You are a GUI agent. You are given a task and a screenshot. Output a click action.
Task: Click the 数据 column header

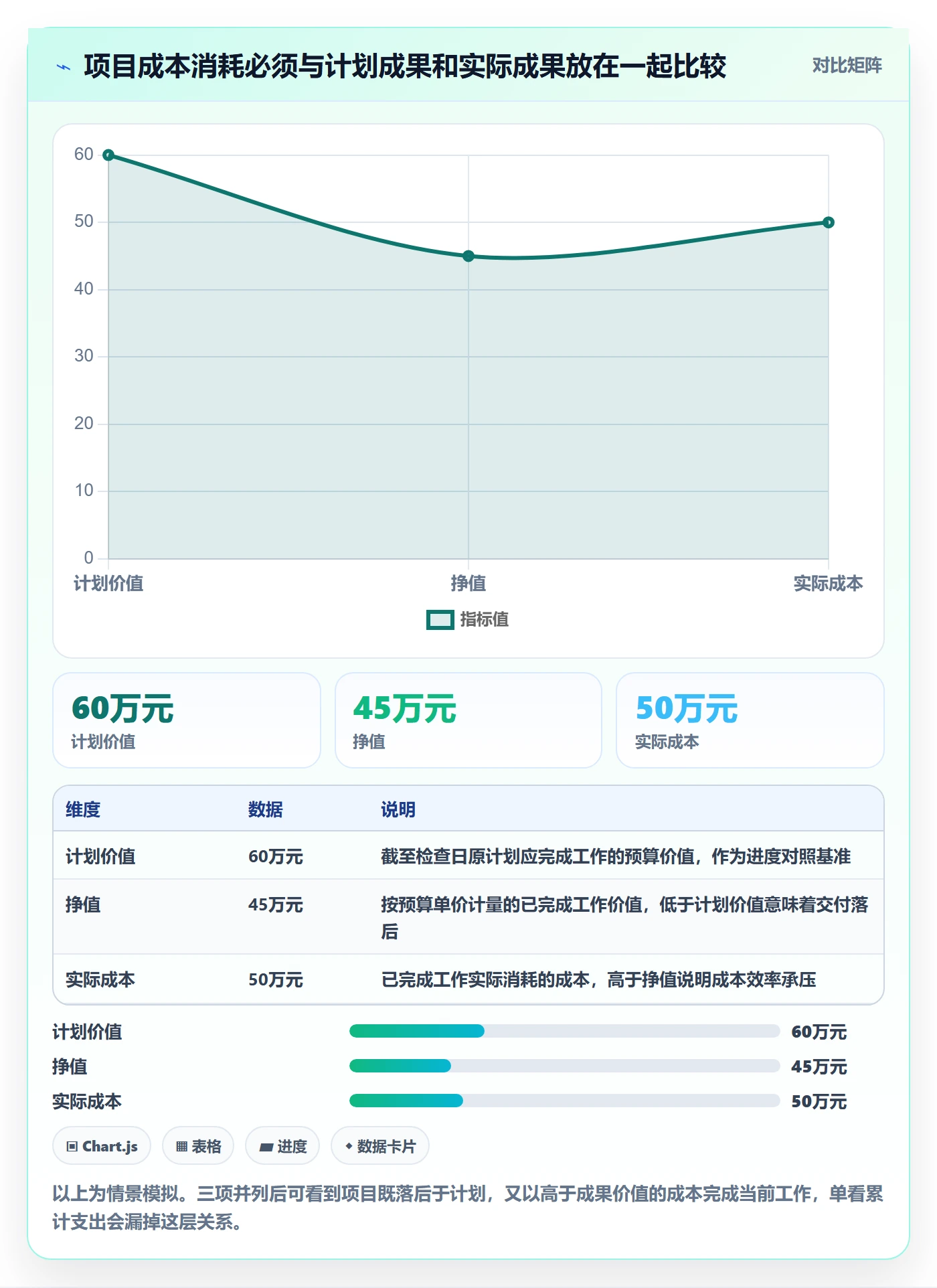click(266, 810)
